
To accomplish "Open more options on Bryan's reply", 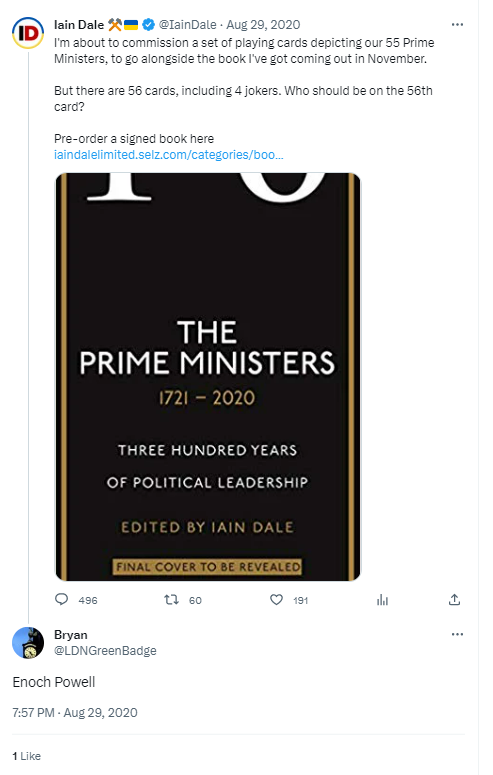I will click(x=457, y=634).
